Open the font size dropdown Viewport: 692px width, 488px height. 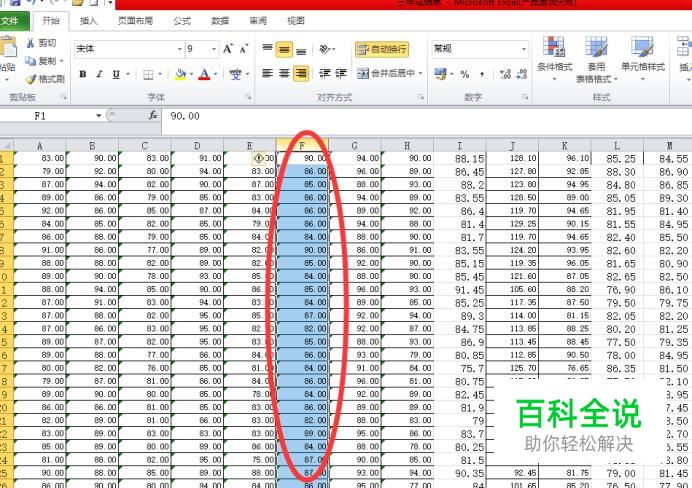pos(214,49)
